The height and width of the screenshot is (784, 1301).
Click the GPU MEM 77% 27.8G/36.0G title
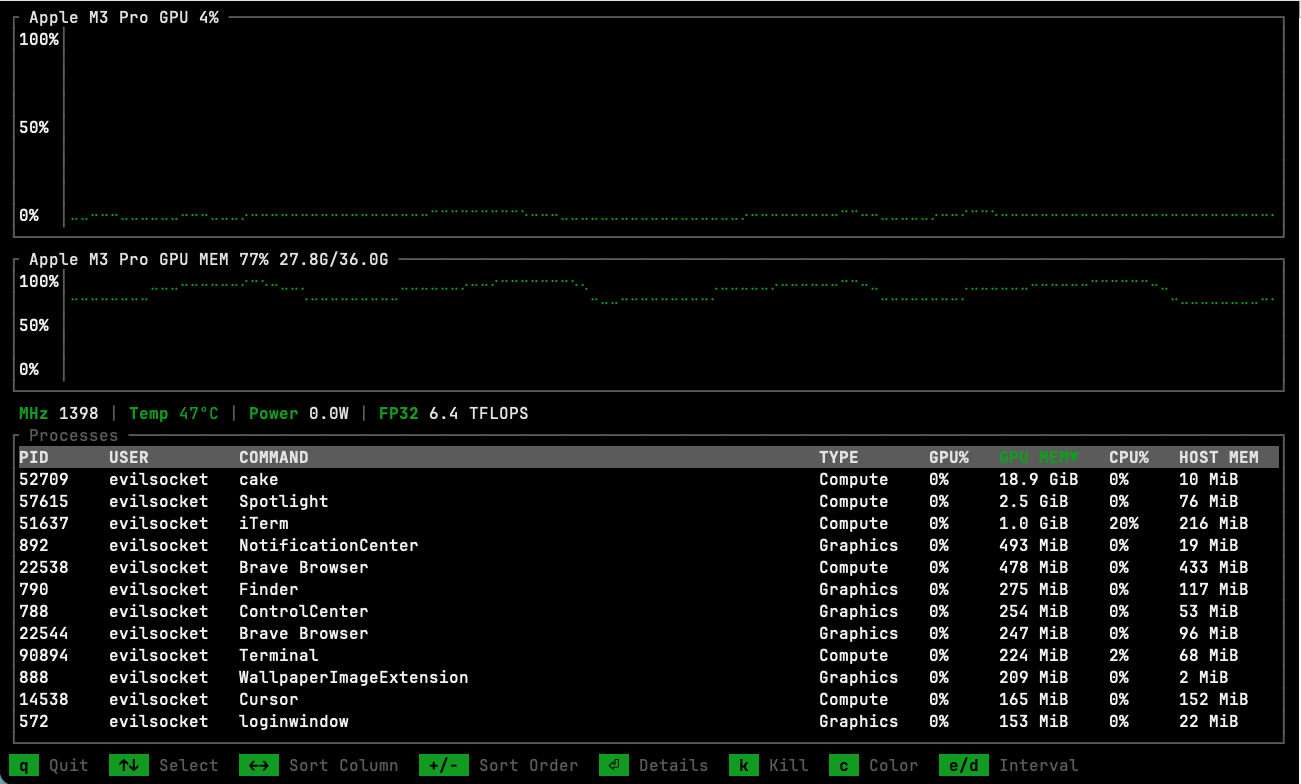209,259
